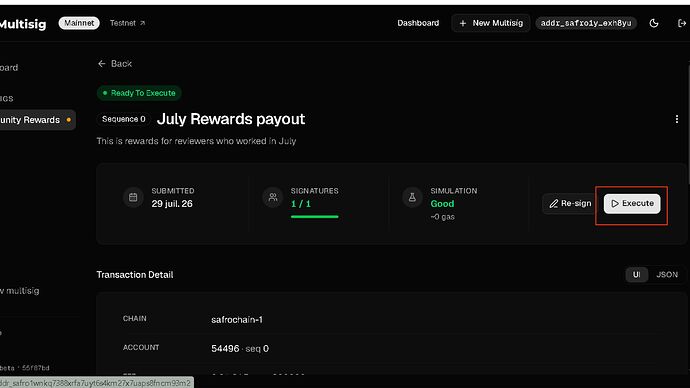Create a New Multisig from header
690x388 pixels.
pos(491,23)
